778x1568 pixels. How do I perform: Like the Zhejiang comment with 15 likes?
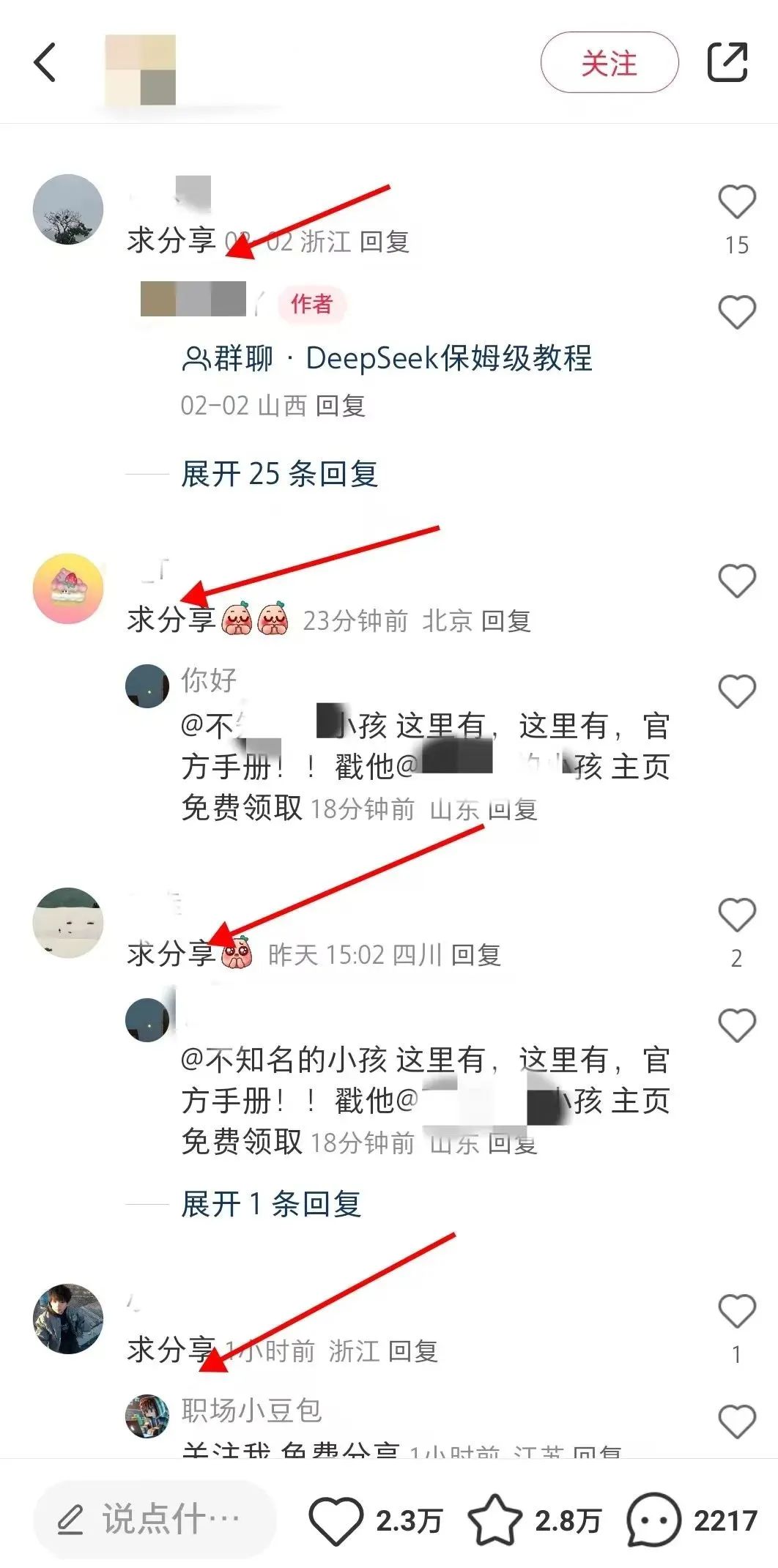click(x=737, y=202)
